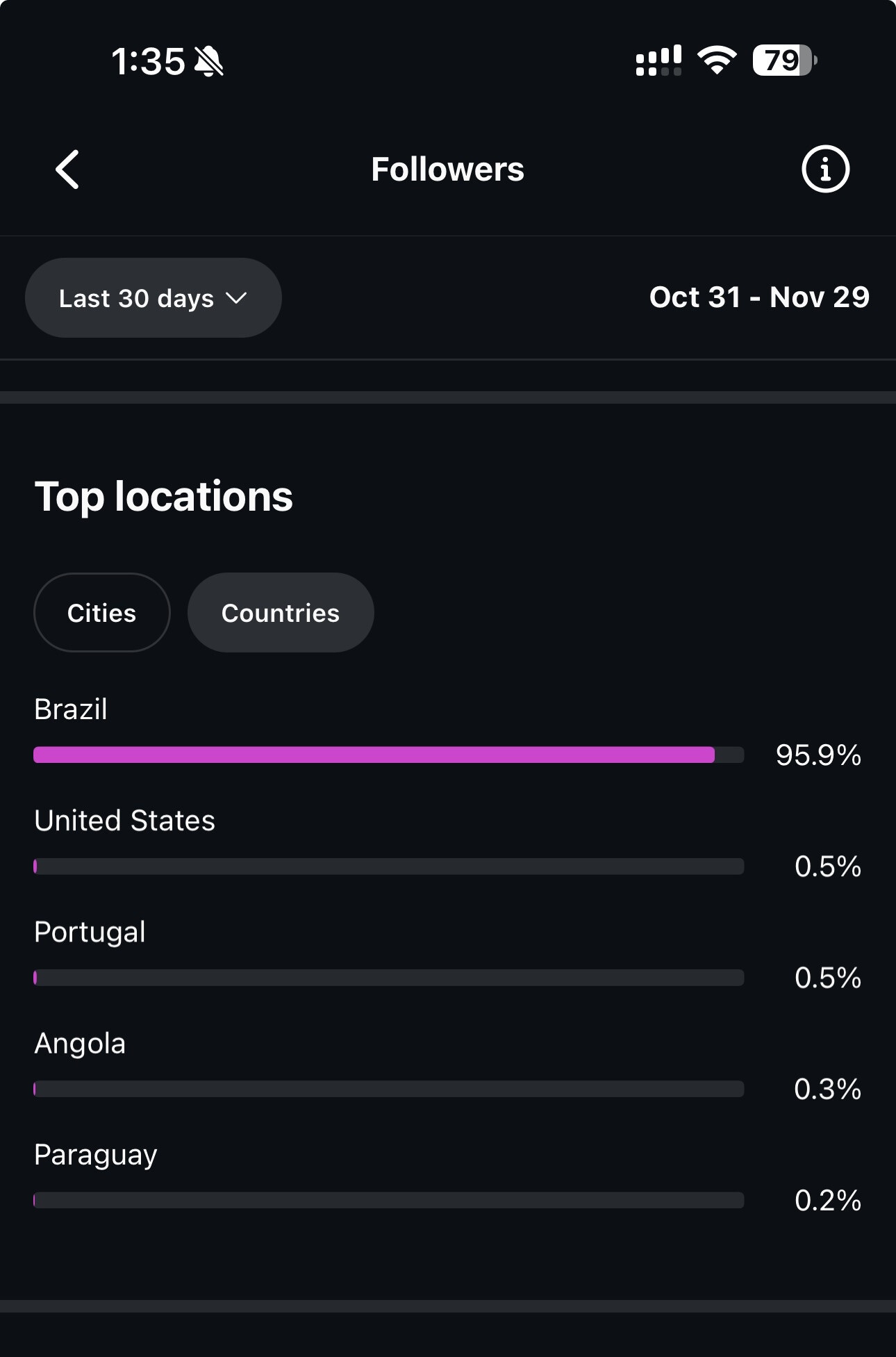Image resolution: width=896 pixels, height=1357 pixels.
Task: Tap the Oct 31 - Nov 29 date range
Action: (759, 297)
